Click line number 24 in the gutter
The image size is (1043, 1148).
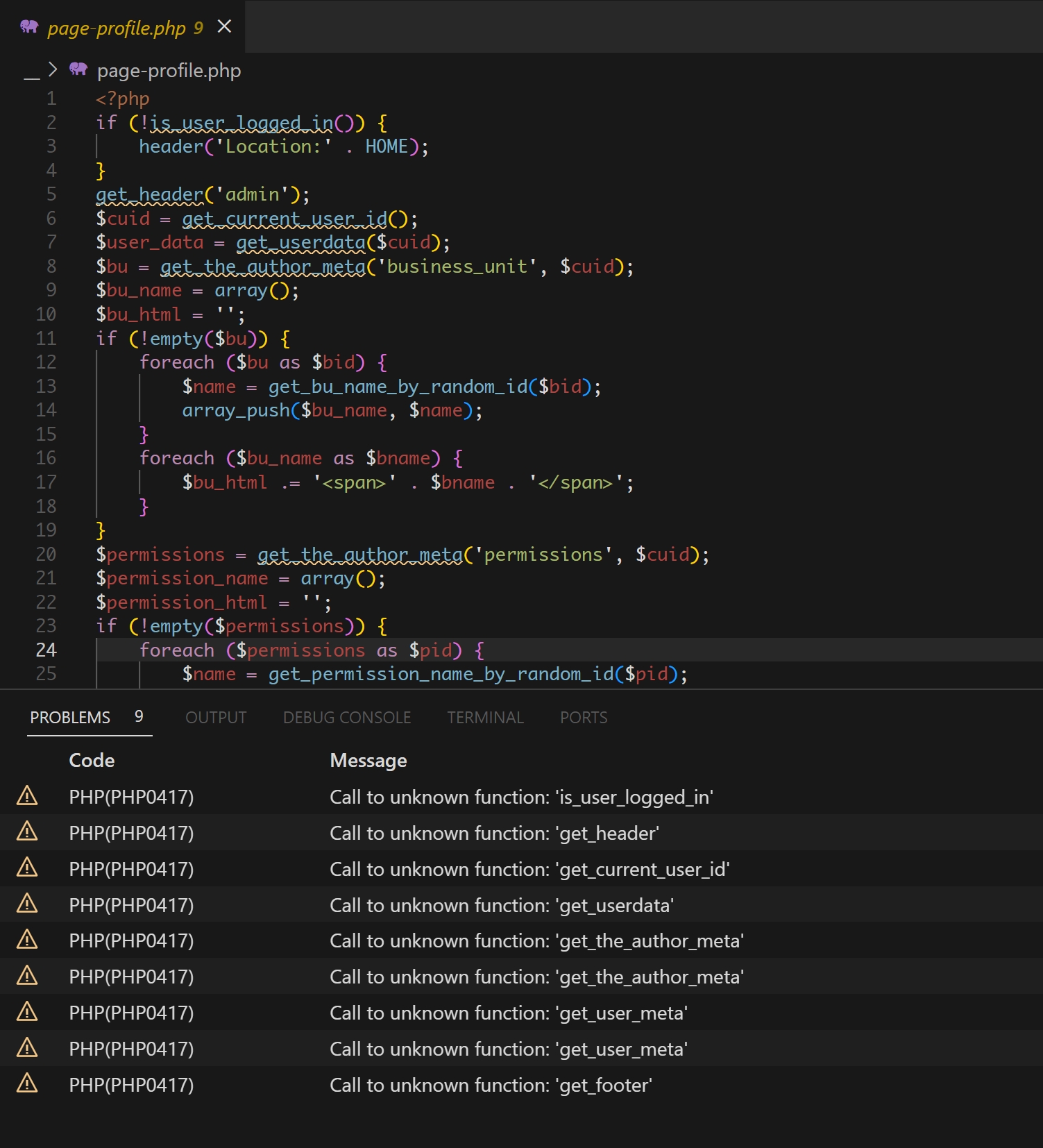tap(46, 650)
